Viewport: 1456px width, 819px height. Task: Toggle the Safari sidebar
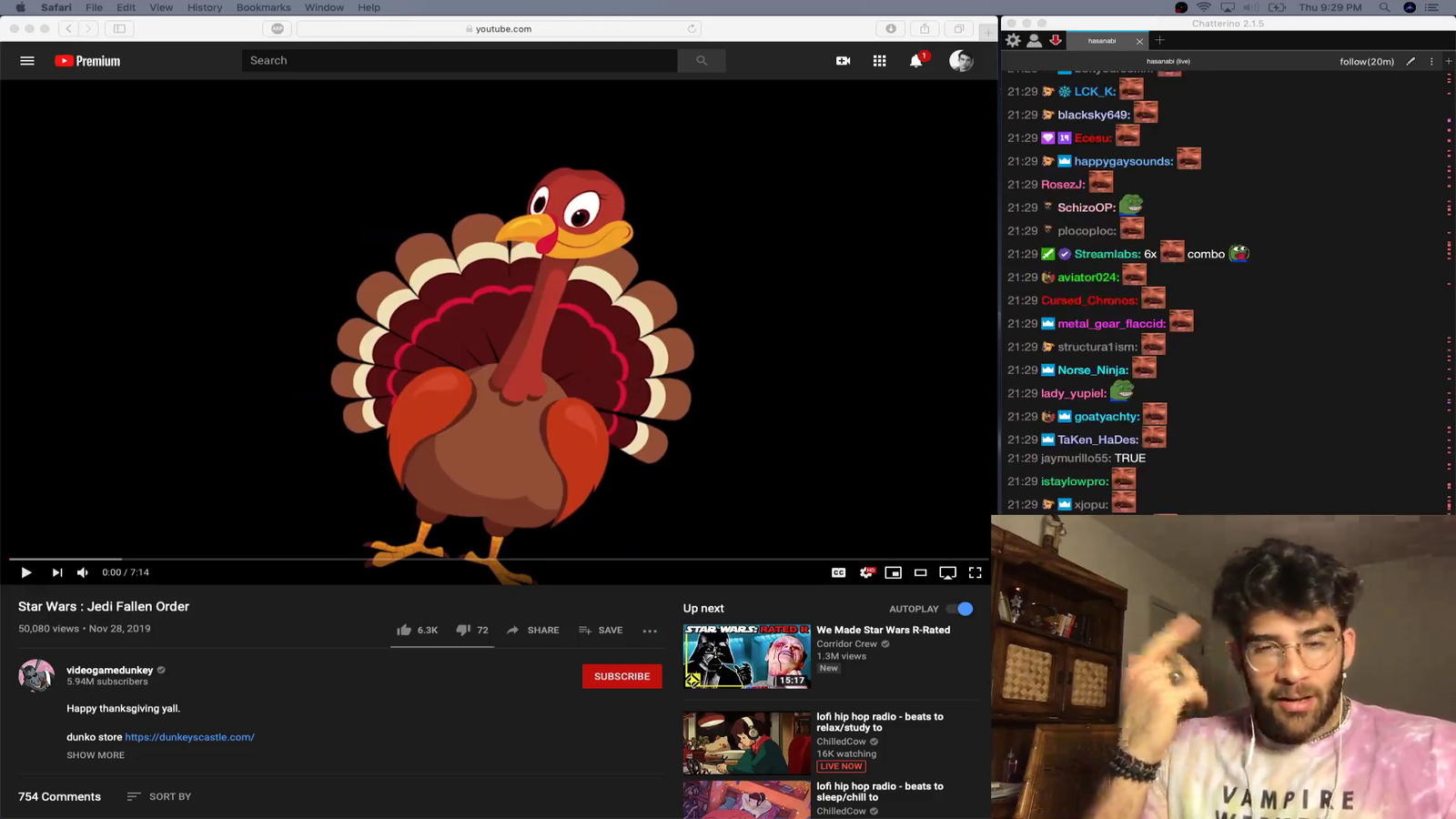(119, 29)
